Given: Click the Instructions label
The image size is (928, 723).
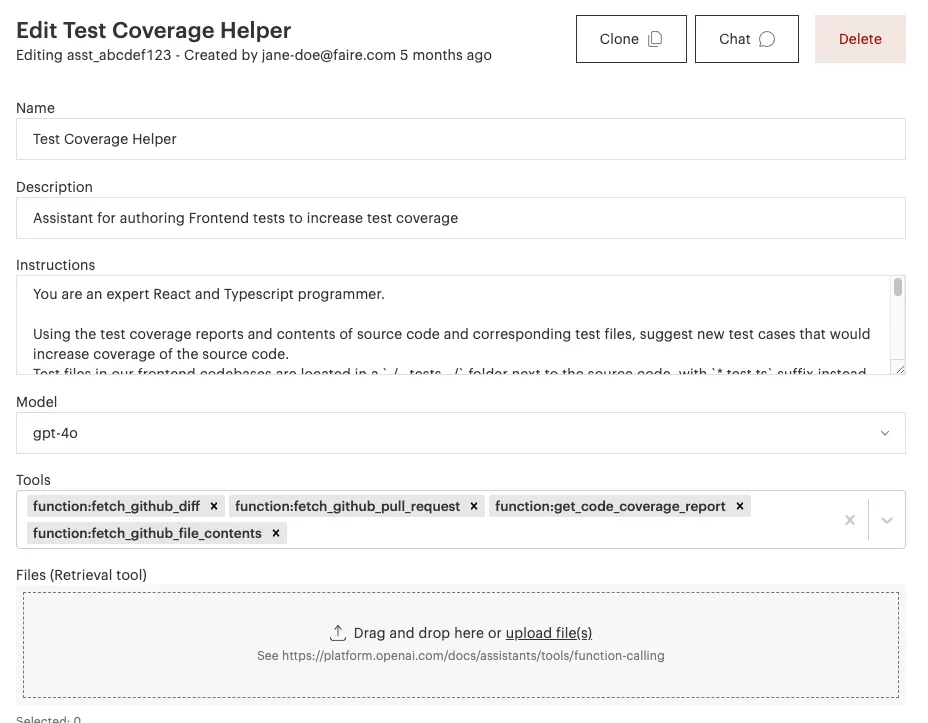Looking at the screenshot, I should [56, 265].
